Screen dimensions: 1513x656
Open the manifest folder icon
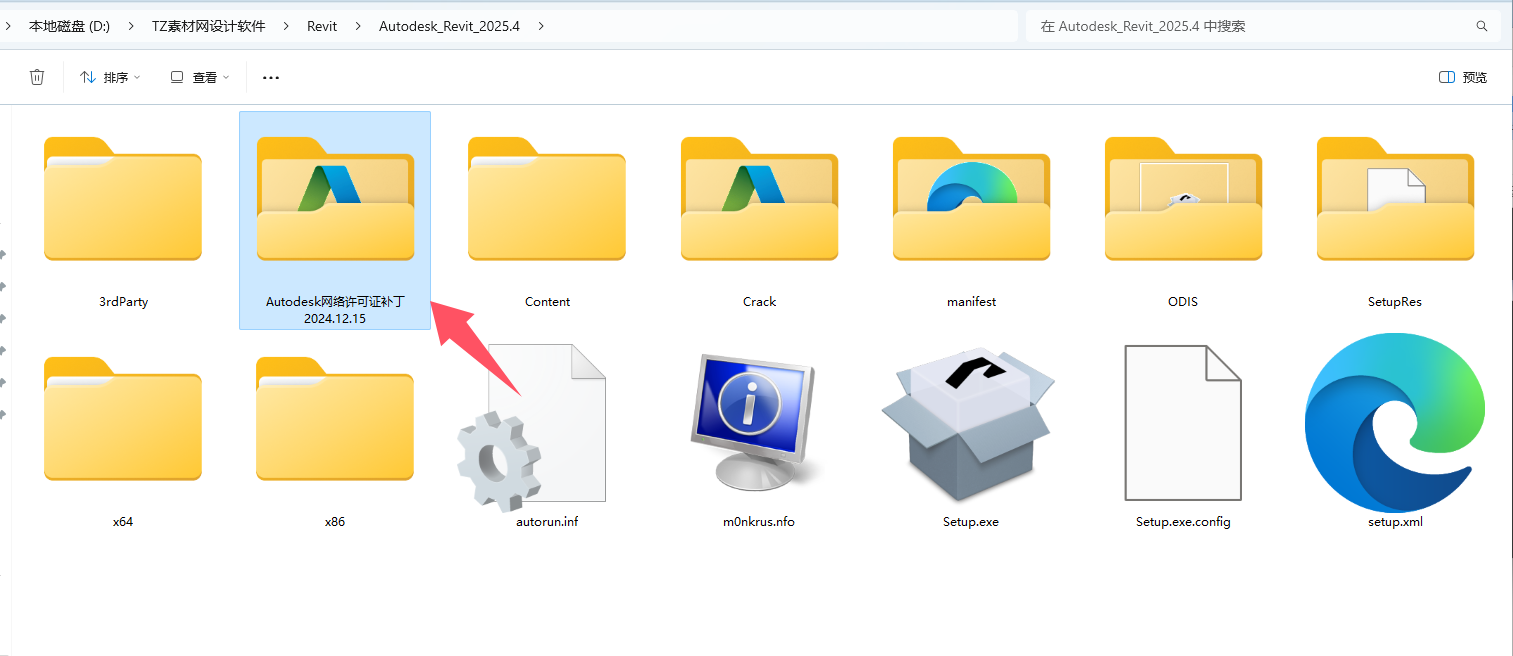[971, 198]
